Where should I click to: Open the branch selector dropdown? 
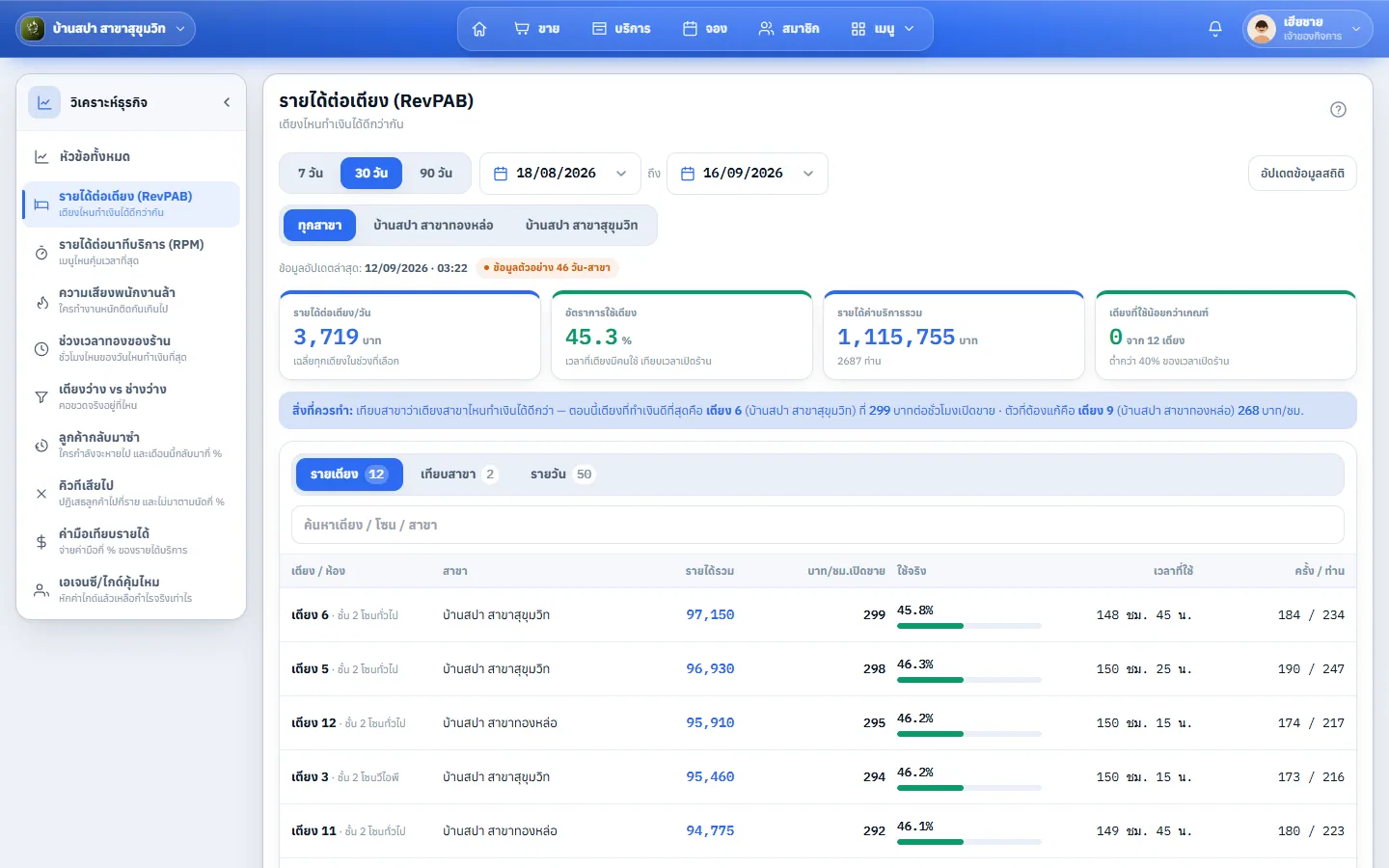tap(106, 29)
